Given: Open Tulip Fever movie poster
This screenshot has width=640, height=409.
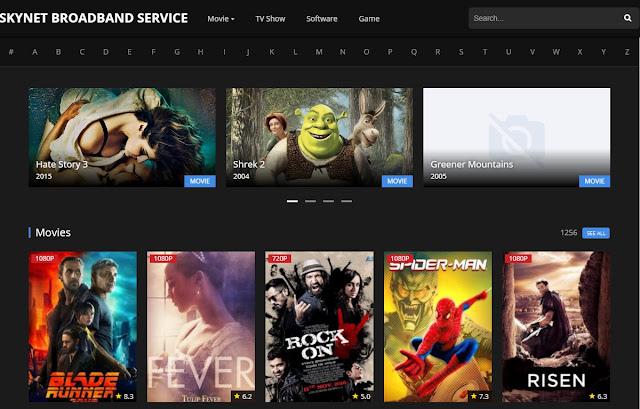Looking at the screenshot, I should pos(201,327).
